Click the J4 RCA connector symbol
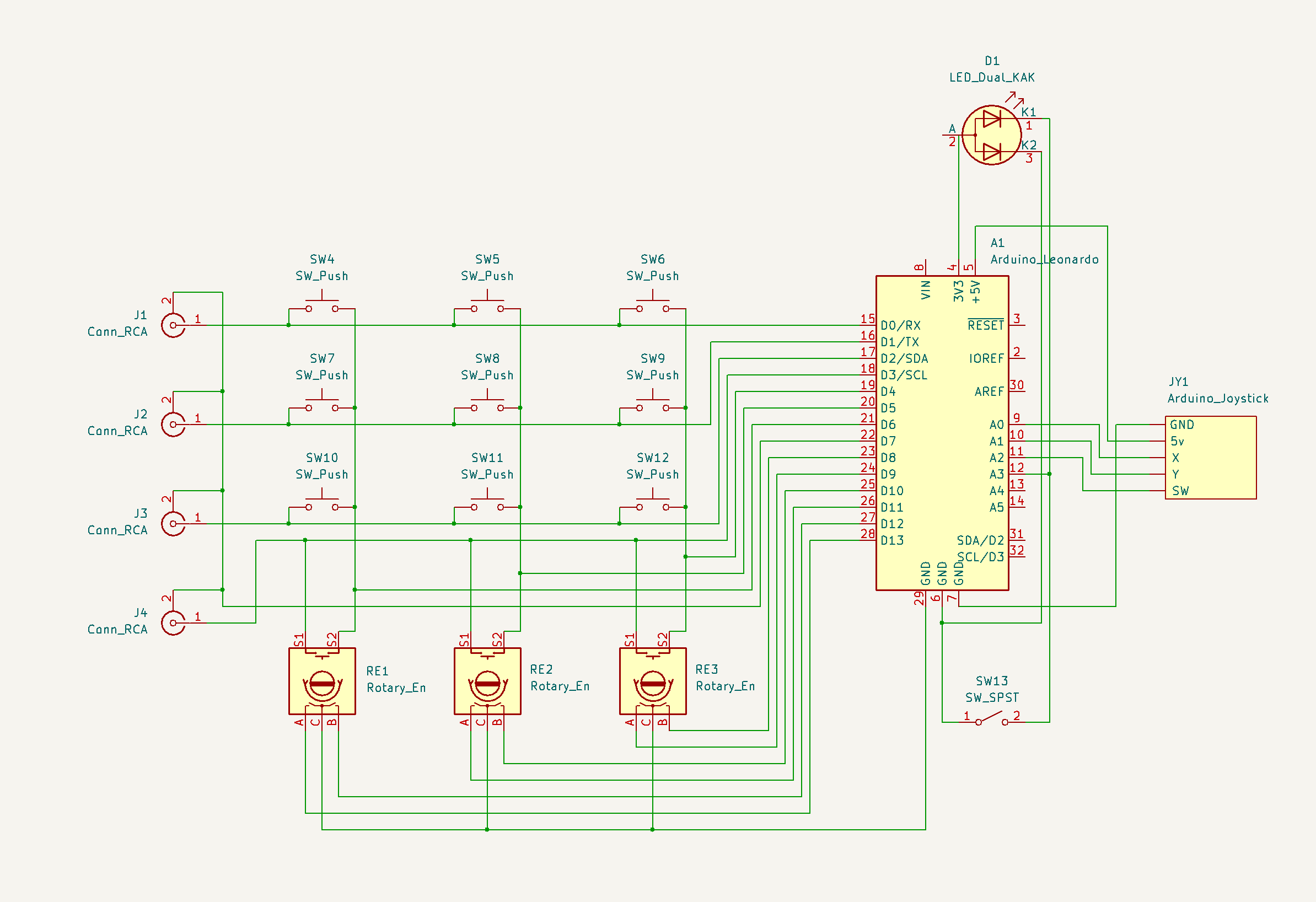The height and width of the screenshot is (902, 1316). 173,623
